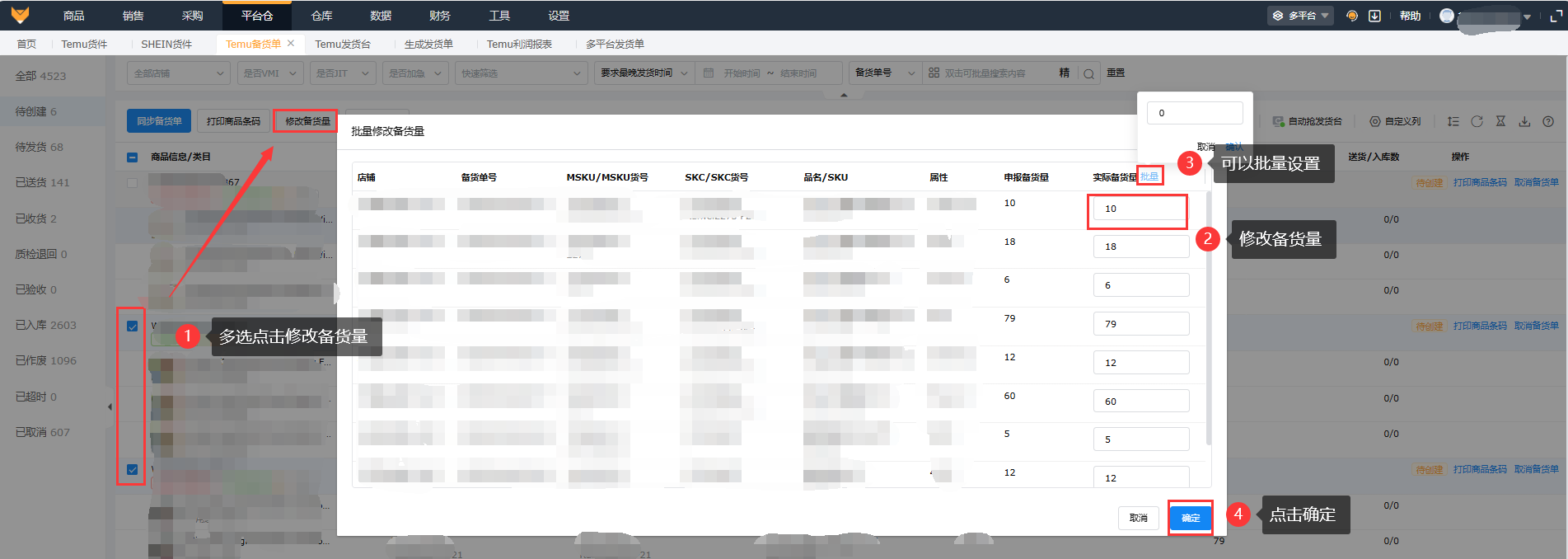Click the quantity input showing 18
Viewport: 1568px width, 559px height.
(1141, 247)
